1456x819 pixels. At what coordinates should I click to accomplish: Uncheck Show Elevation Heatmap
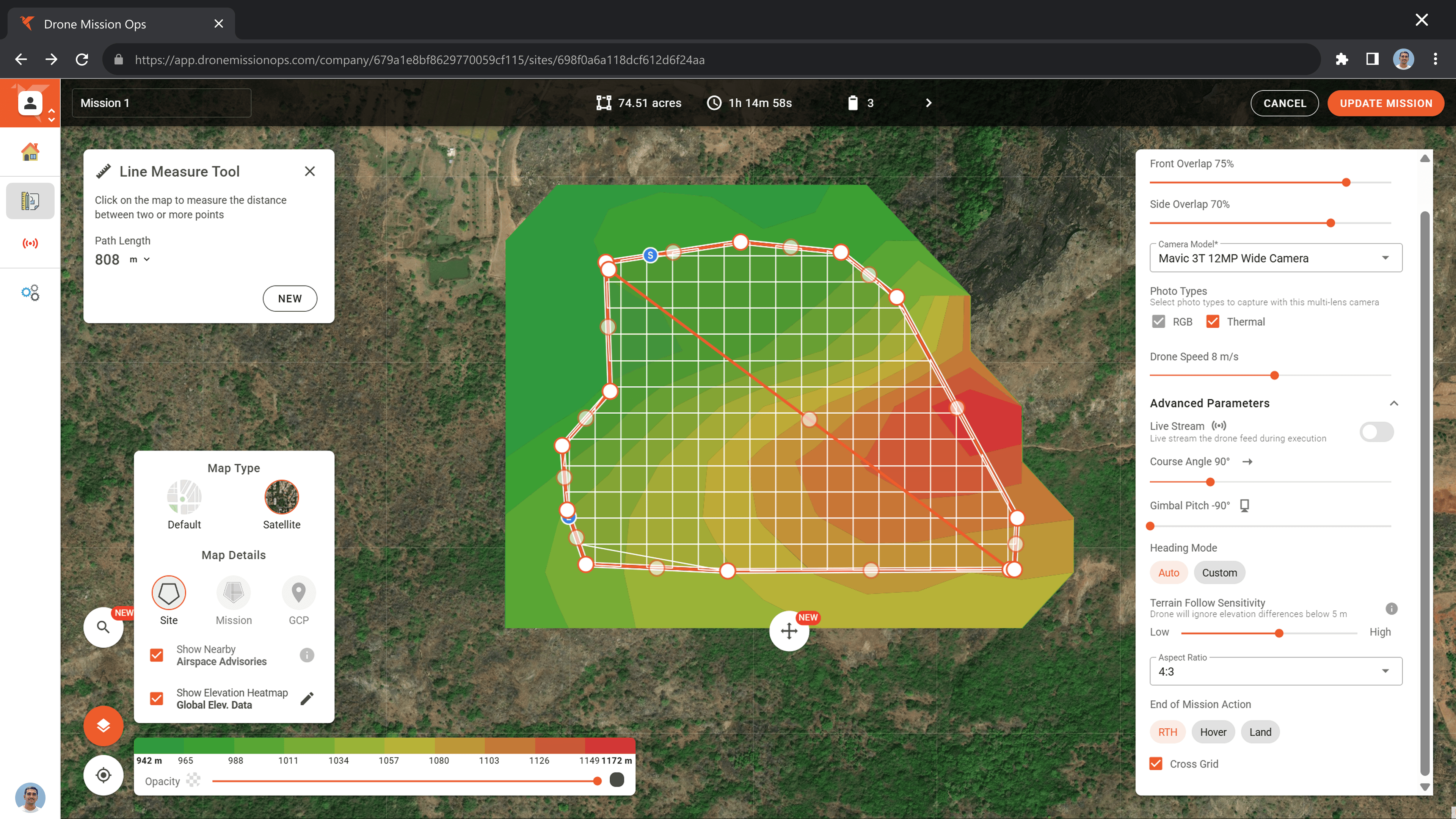click(x=157, y=698)
